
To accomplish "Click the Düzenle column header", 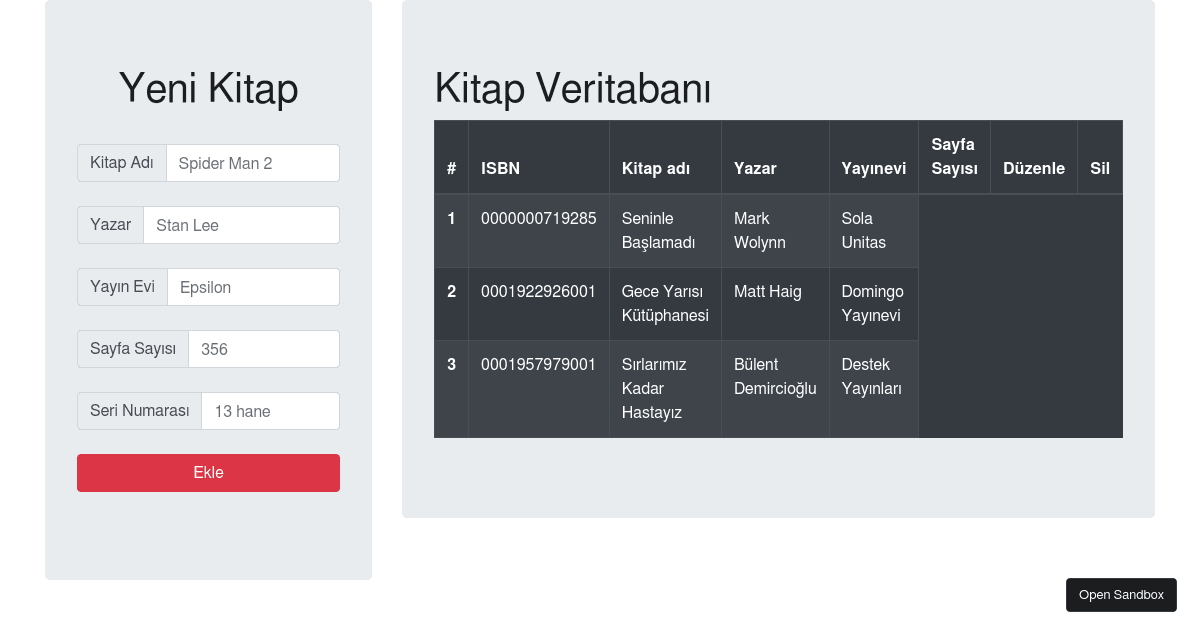I will click(x=1033, y=168).
